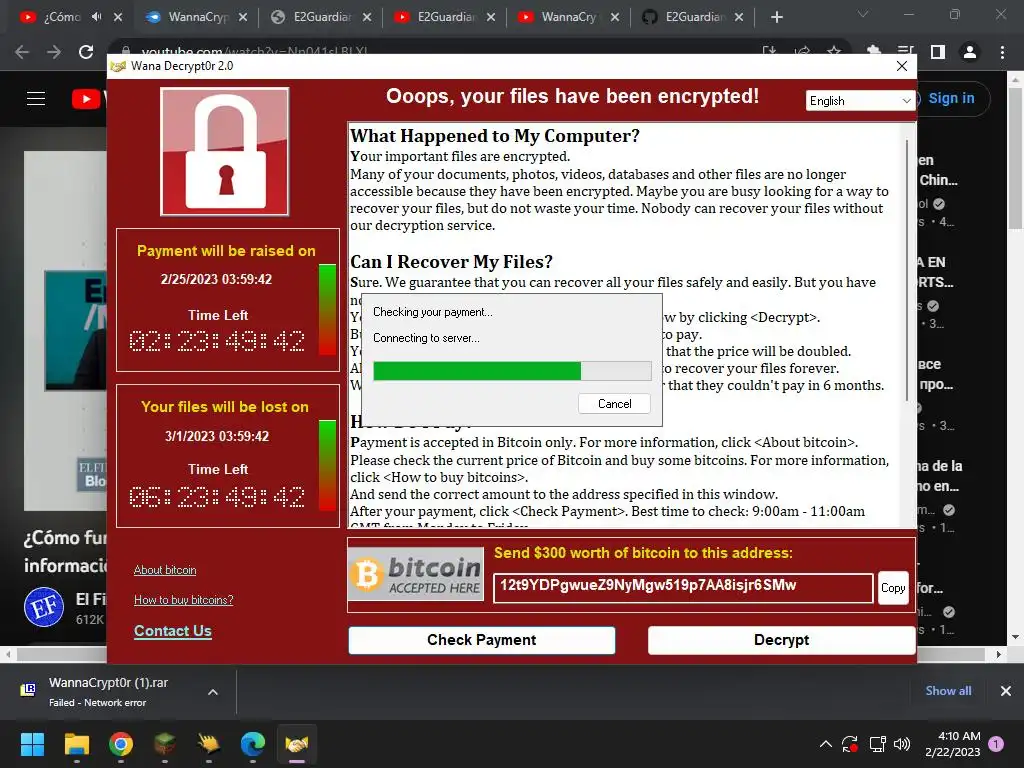Open the WannaCrypt0r (1).rar download item
The height and width of the screenshot is (768, 1024).
(108, 692)
